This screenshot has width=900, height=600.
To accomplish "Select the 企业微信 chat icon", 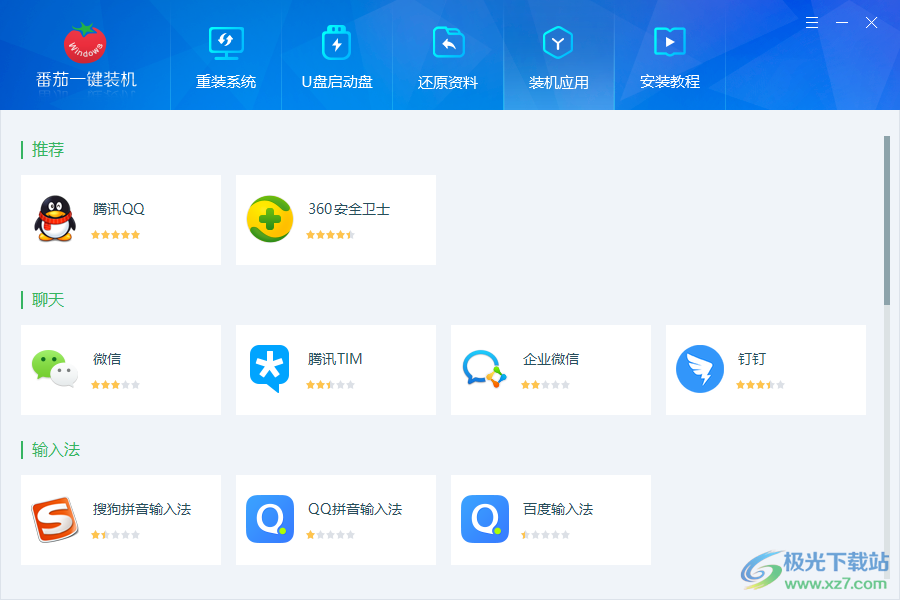I will (x=485, y=369).
